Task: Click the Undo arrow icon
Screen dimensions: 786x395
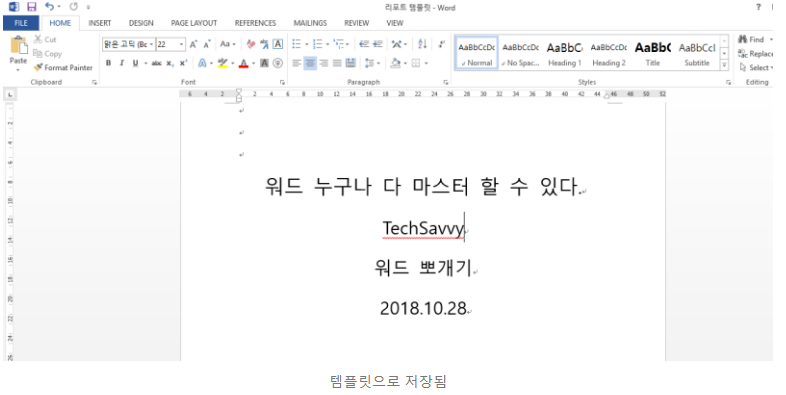Action: 49,7
